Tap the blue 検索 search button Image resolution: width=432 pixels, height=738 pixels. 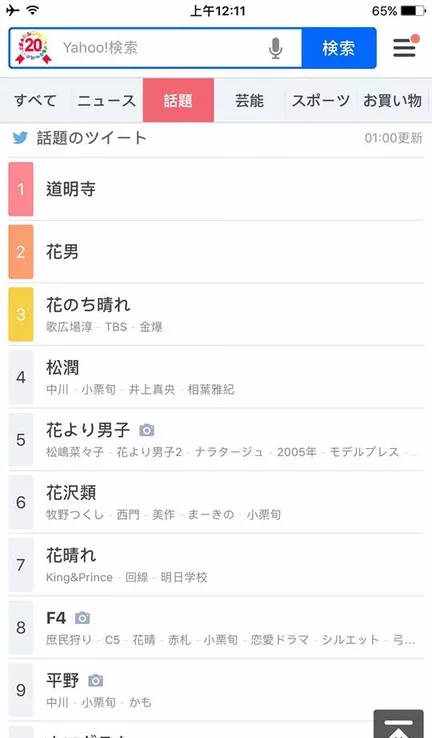pos(339,48)
